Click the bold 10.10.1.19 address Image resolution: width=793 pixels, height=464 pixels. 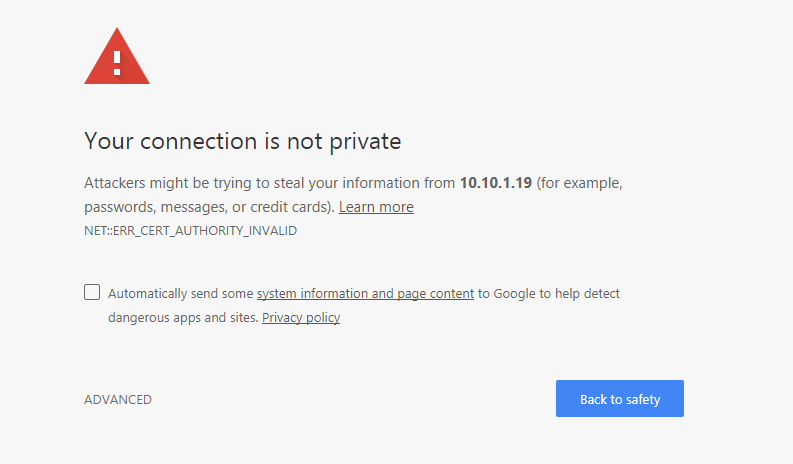click(496, 184)
